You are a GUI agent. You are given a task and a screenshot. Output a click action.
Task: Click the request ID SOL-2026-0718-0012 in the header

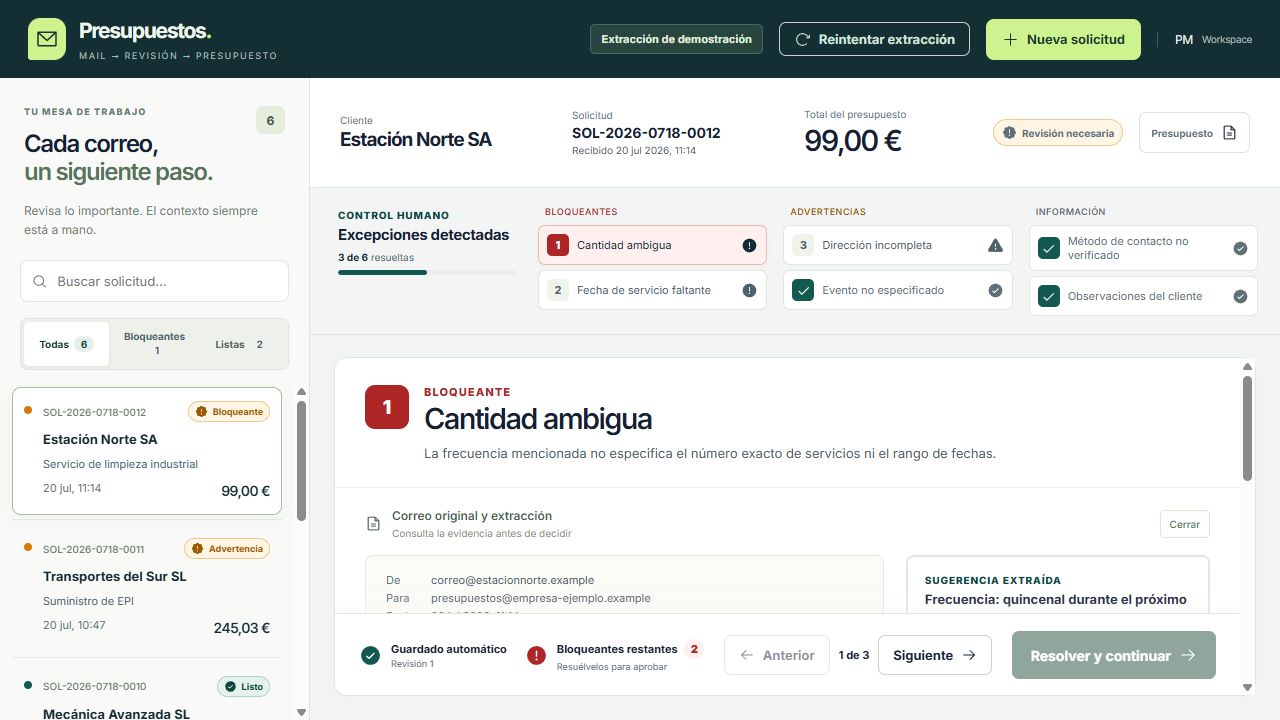pyautogui.click(x=646, y=133)
